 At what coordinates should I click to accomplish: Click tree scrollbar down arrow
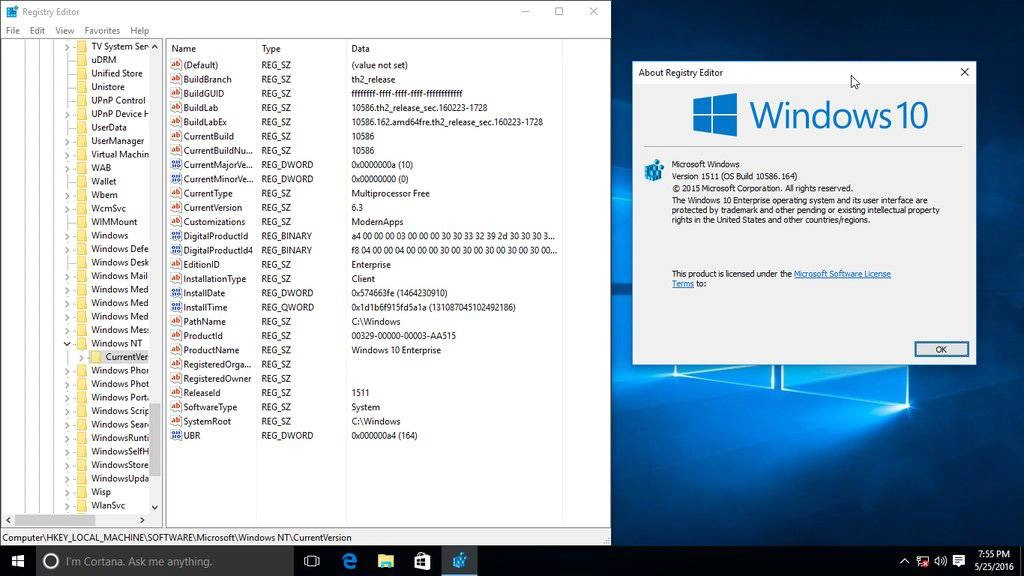[x=155, y=507]
